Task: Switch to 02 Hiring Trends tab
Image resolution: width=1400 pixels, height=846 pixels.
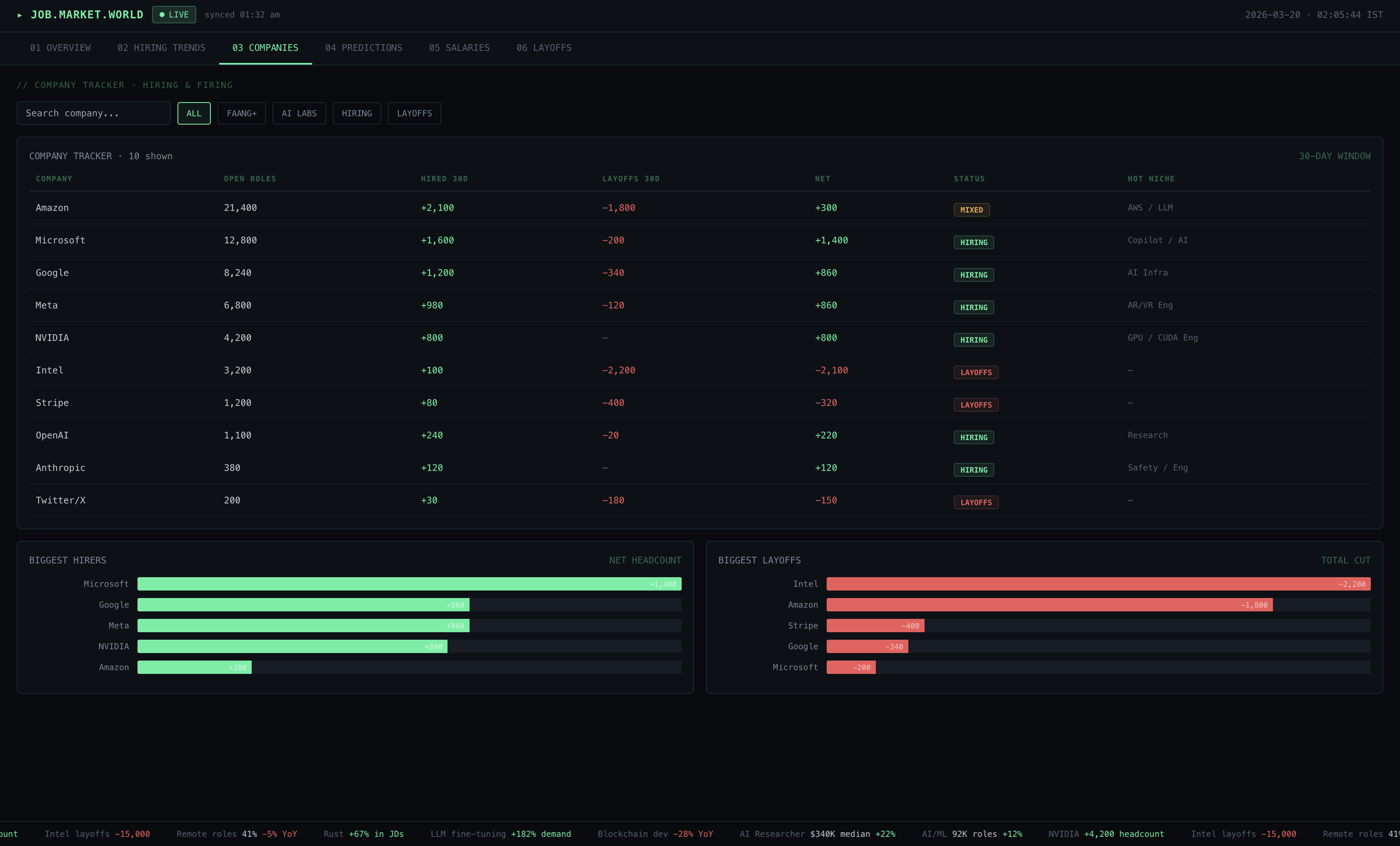Action: (x=161, y=48)
